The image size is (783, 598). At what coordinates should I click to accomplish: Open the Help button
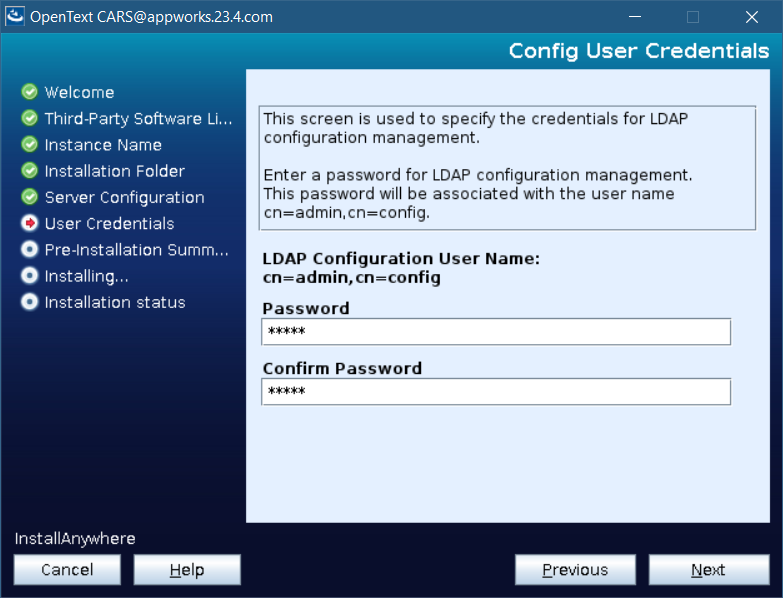coord(187,570)
